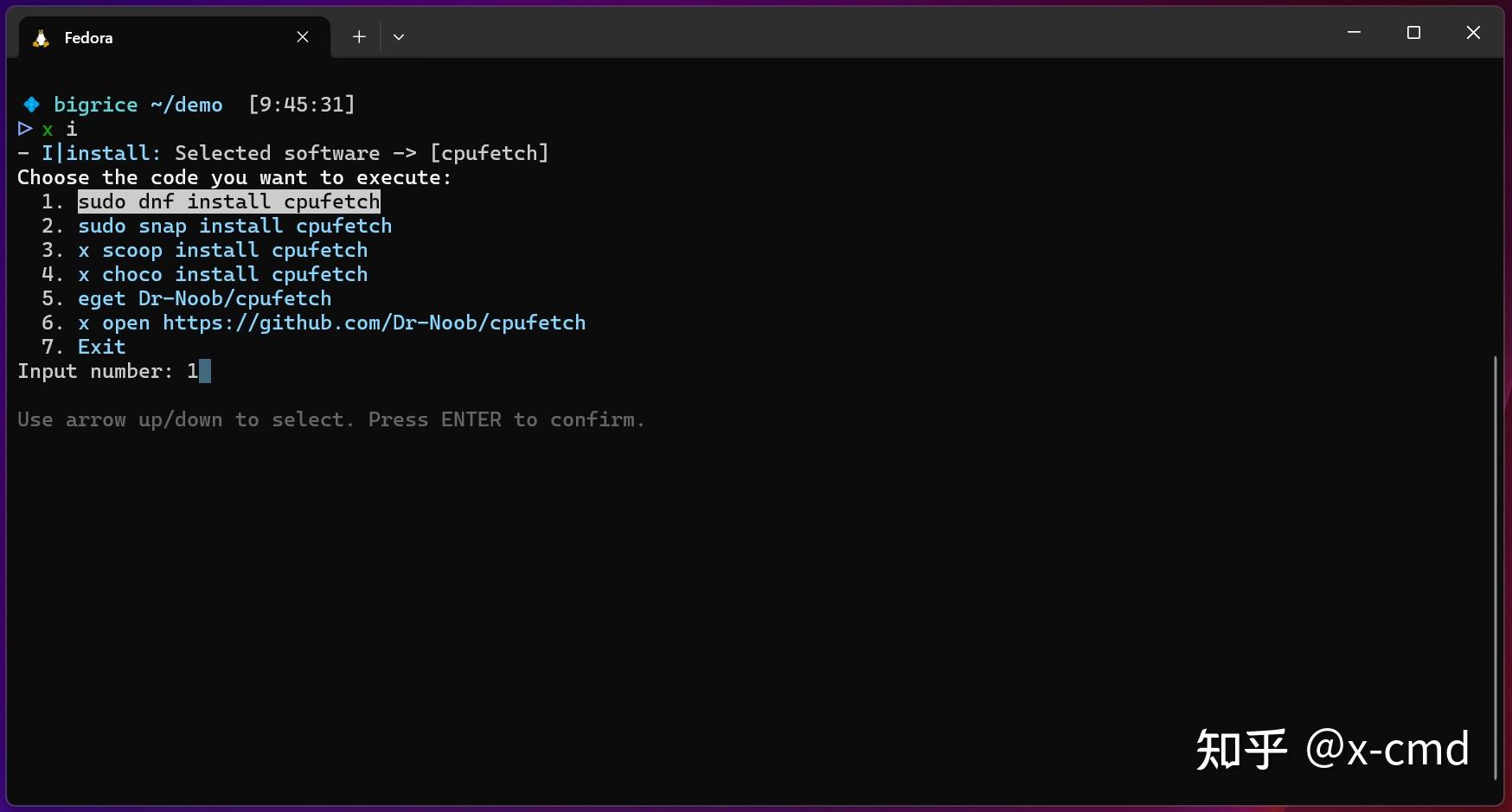Click the eget Dr-Noob/cpufetch option
The image size is (1512, 812).
point(204,298)
